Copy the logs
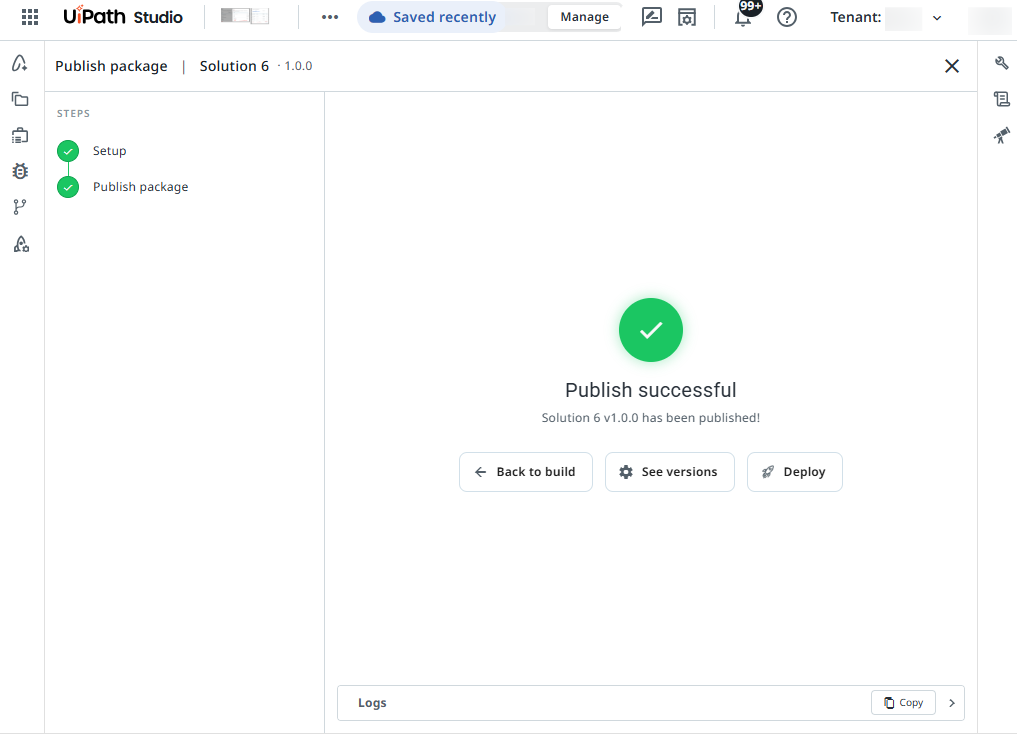This screenshot has width=1017, height=746. coord(903,703)
